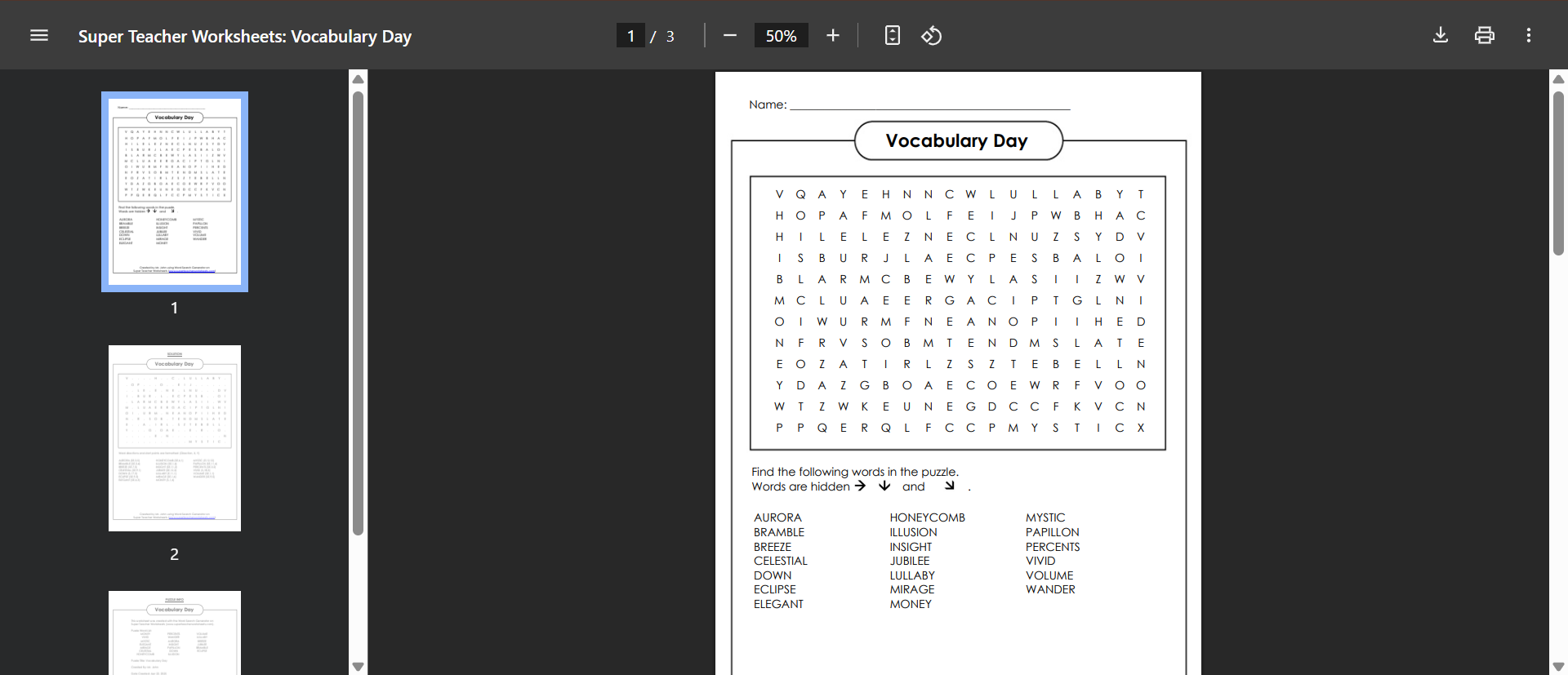Click the document vertical scrollbar handle
Image resolution: width=1568 pixels, height=675 pixels.
click(1558, 173)
